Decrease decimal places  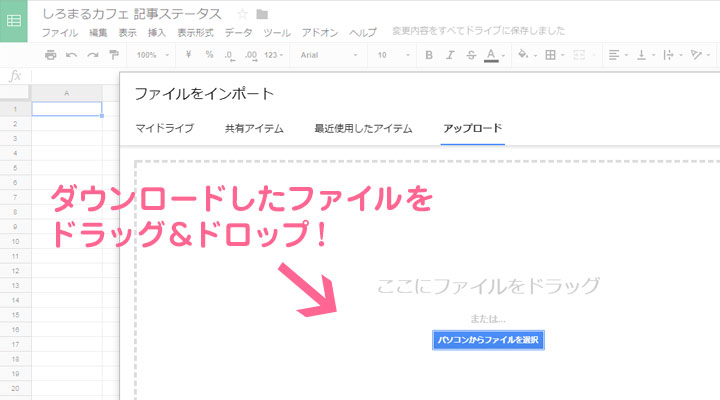point(230,56)
